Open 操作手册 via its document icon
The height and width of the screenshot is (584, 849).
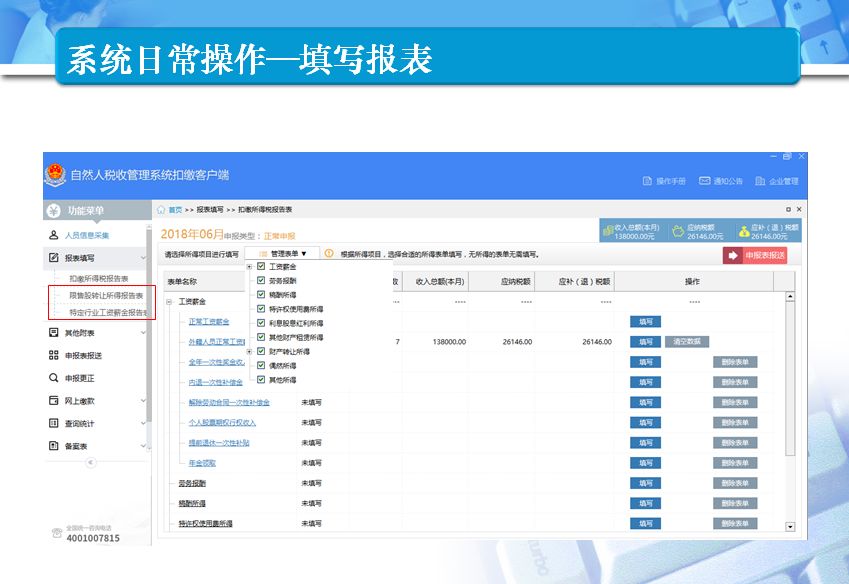(647, 181)
